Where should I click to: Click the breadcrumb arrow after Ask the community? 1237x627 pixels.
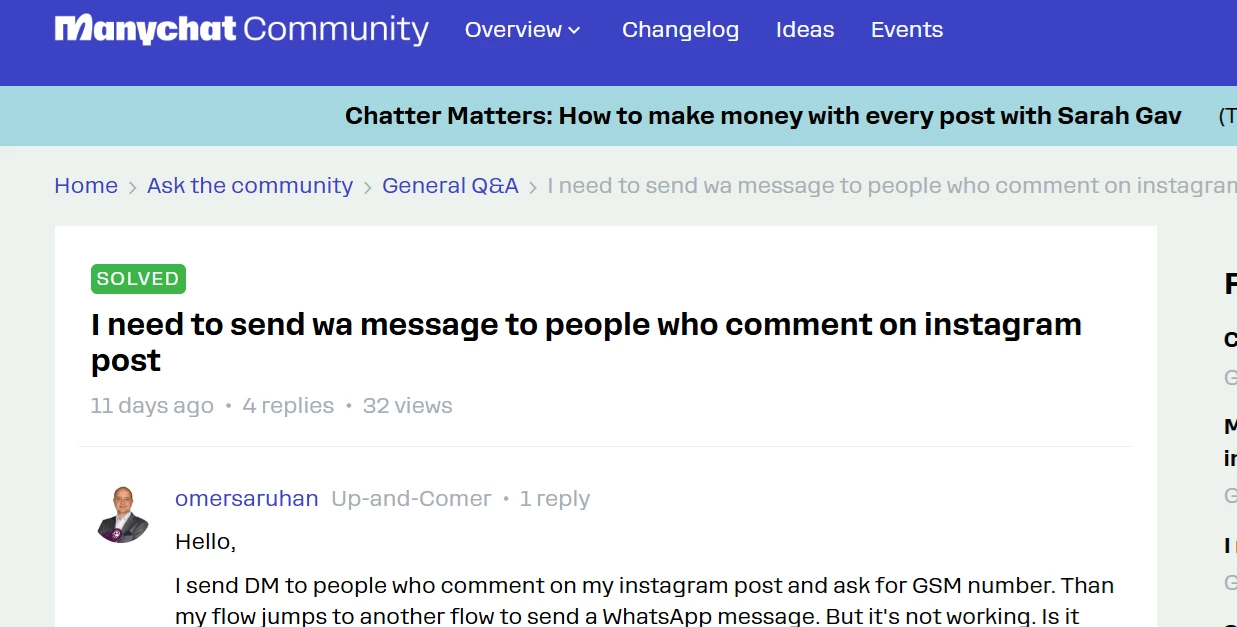(x=368, y=187)
